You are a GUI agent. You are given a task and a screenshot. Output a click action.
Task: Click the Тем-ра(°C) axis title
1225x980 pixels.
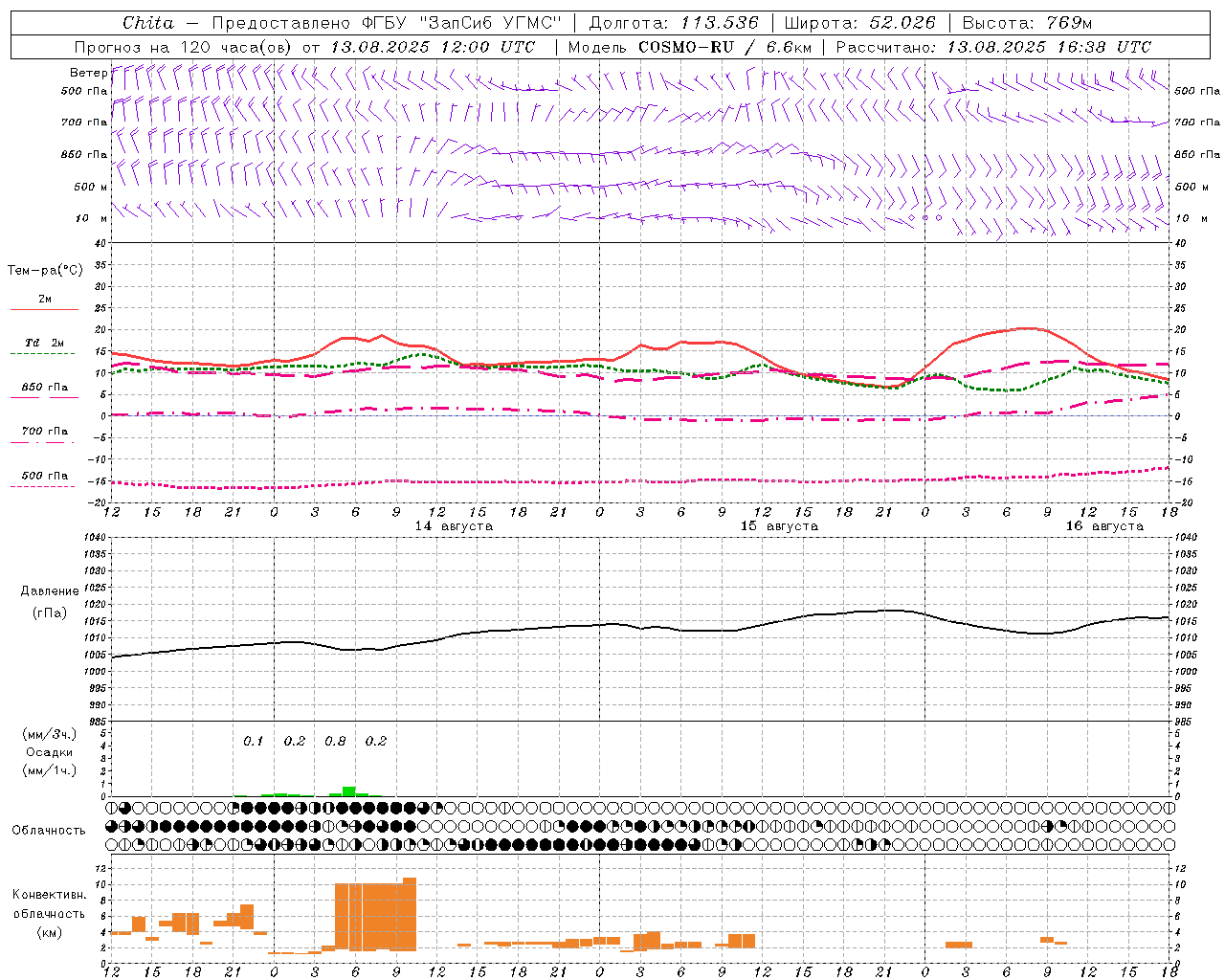(x=46, y=271)
